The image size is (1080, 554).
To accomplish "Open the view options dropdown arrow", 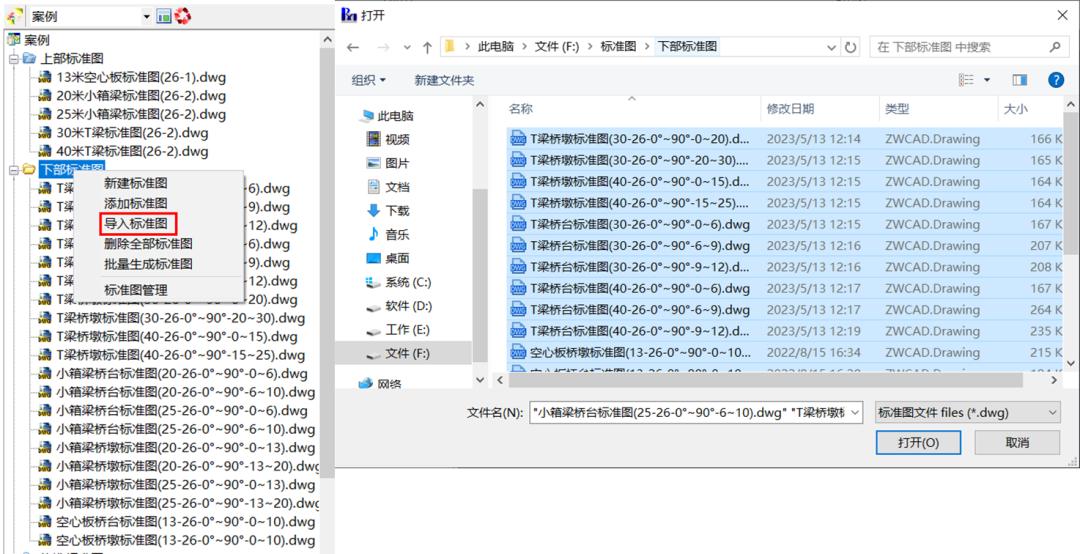I will [987, 81].
